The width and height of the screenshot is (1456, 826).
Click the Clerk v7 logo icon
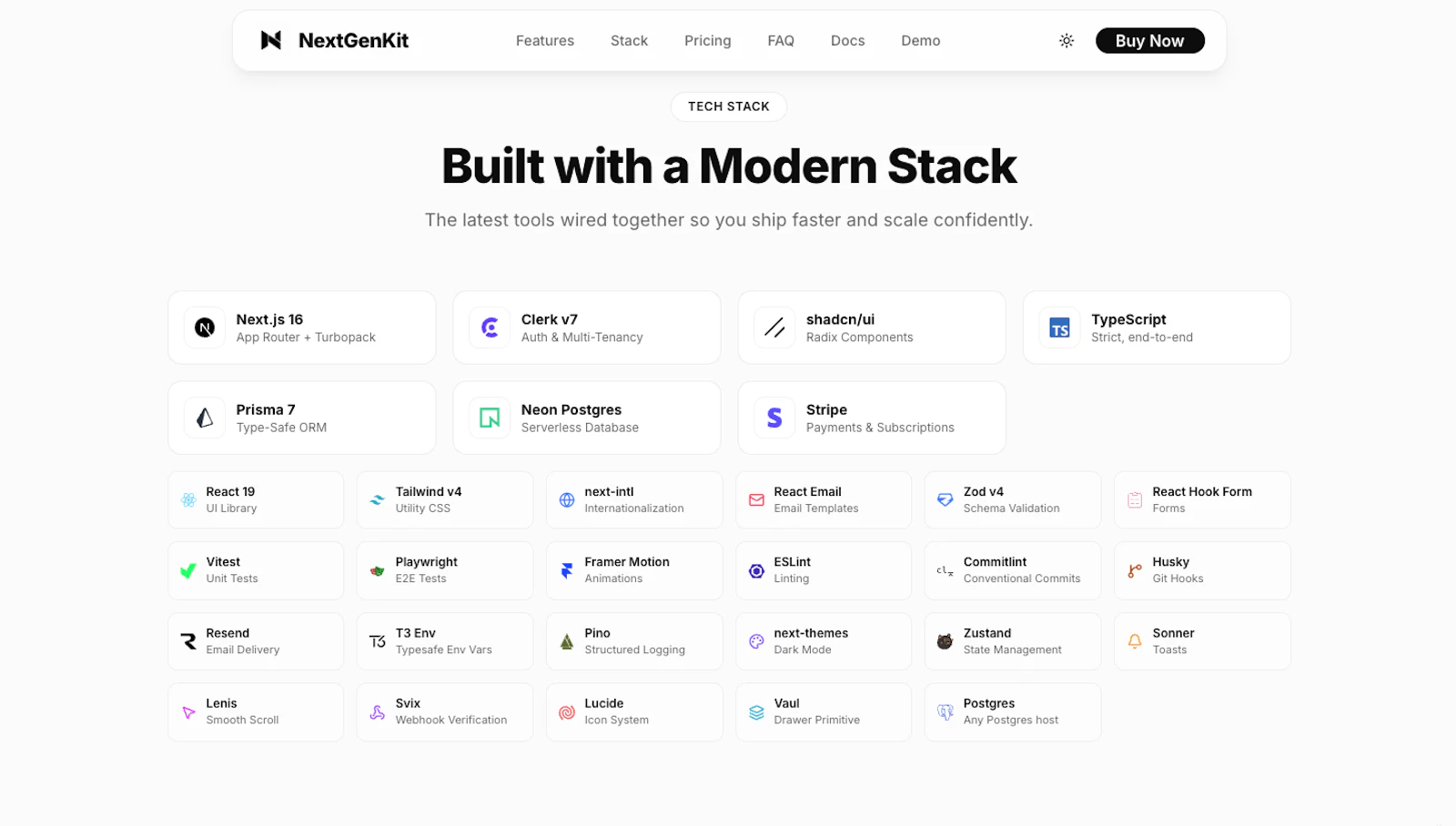[x=490, y=327]
